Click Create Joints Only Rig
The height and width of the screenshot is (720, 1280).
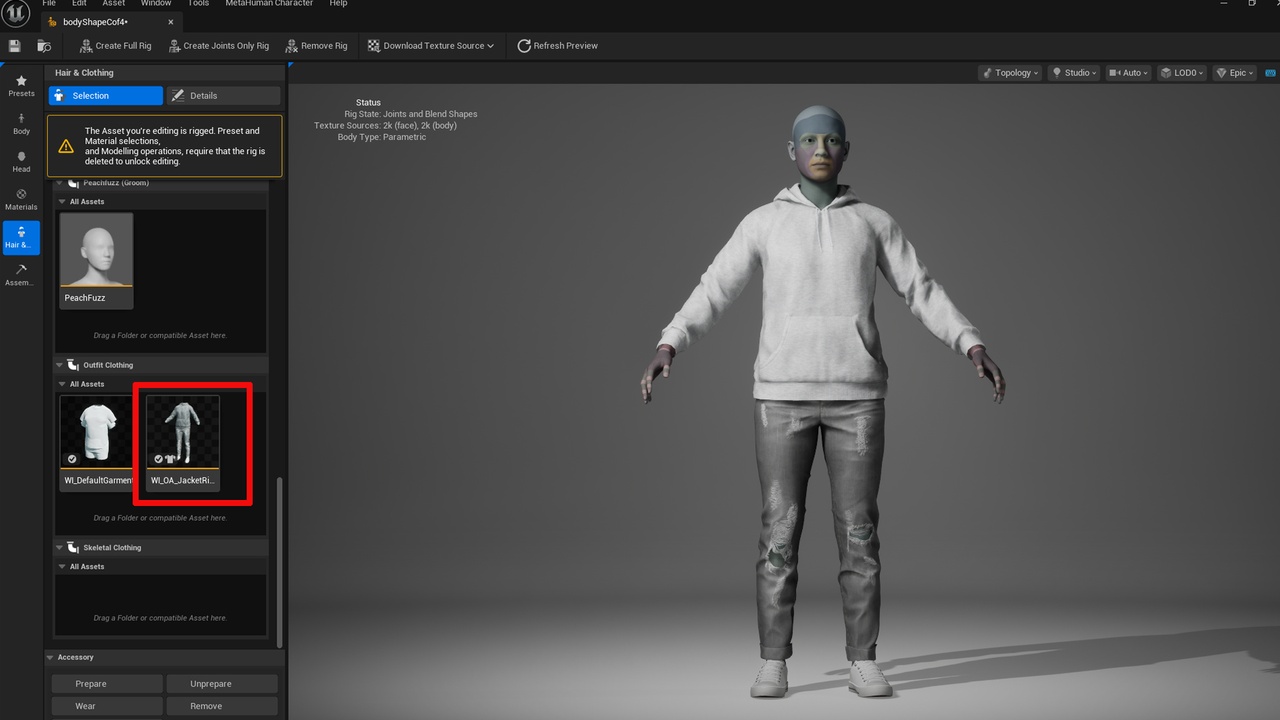219,46
